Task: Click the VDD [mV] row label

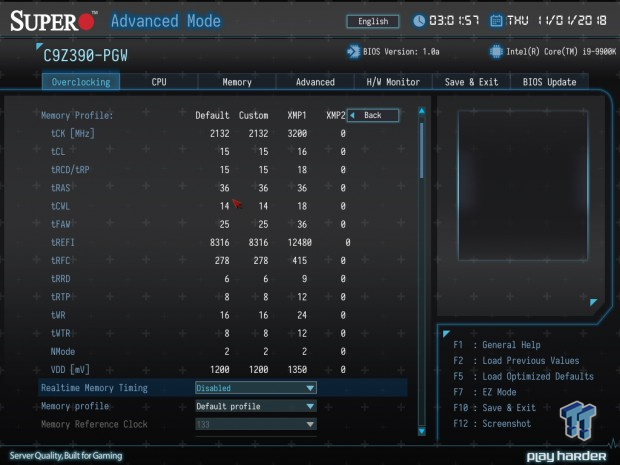Action: click(70, 370)
